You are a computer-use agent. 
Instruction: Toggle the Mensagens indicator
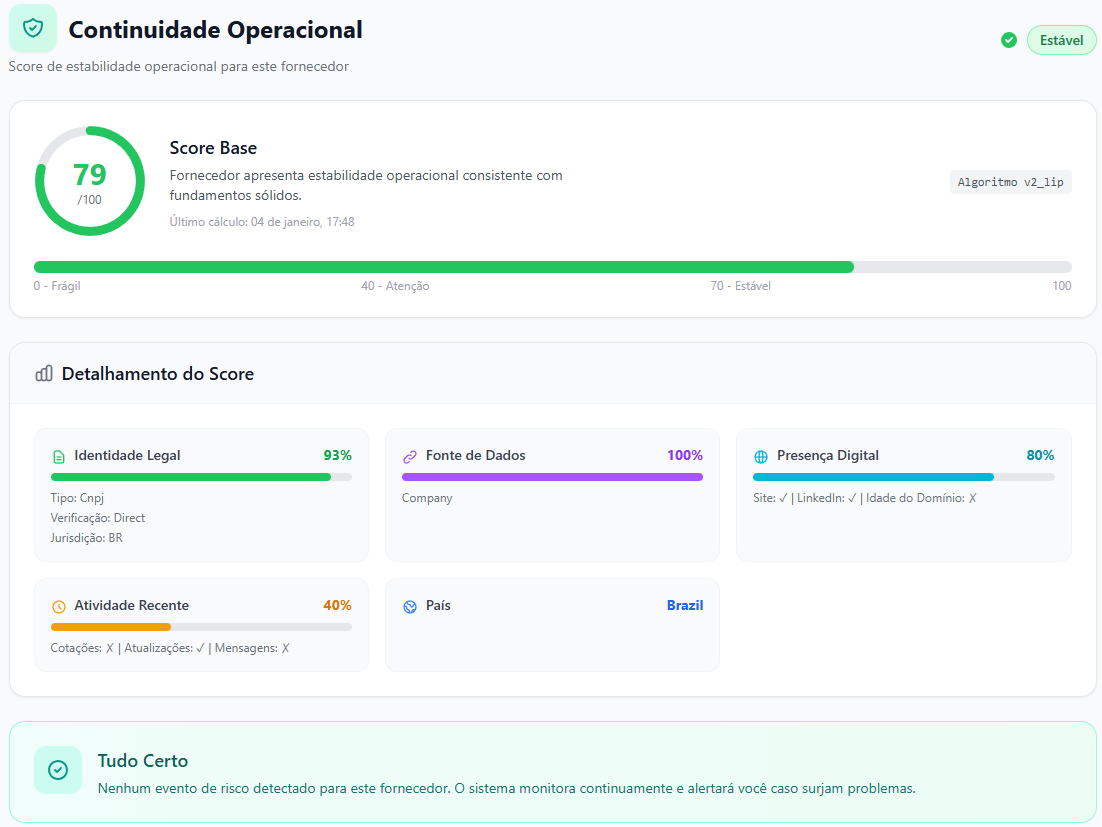pyautogui.click(x=284, y=647)
